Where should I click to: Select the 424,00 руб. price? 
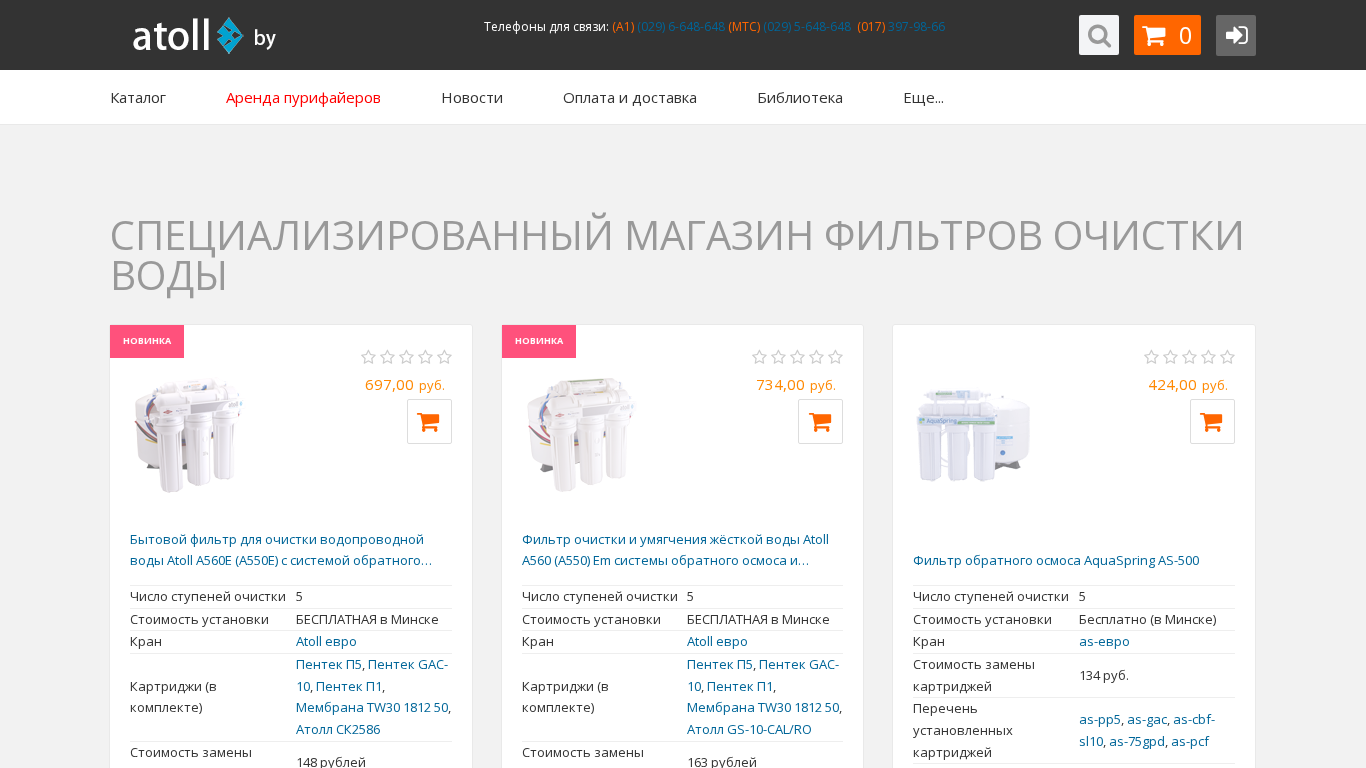1188,385
